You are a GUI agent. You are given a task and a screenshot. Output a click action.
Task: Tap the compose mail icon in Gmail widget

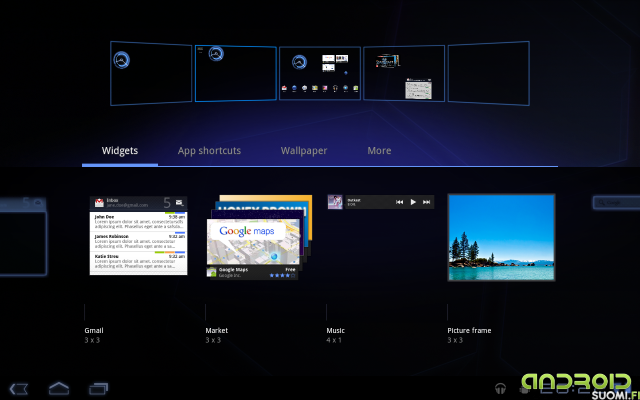click(x=179, y=202)
